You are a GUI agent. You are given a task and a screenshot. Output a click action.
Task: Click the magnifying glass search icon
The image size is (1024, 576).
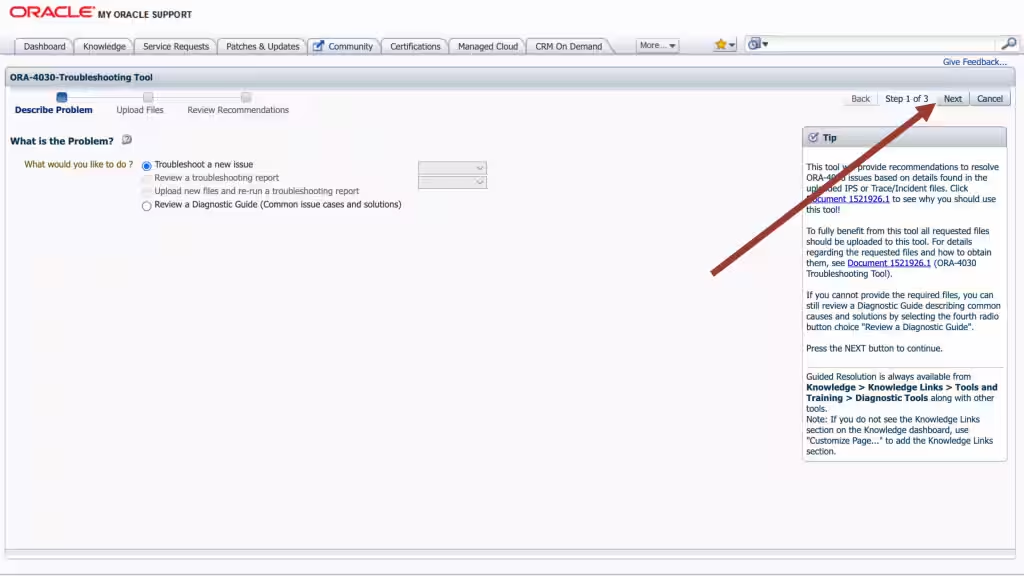1008,44
